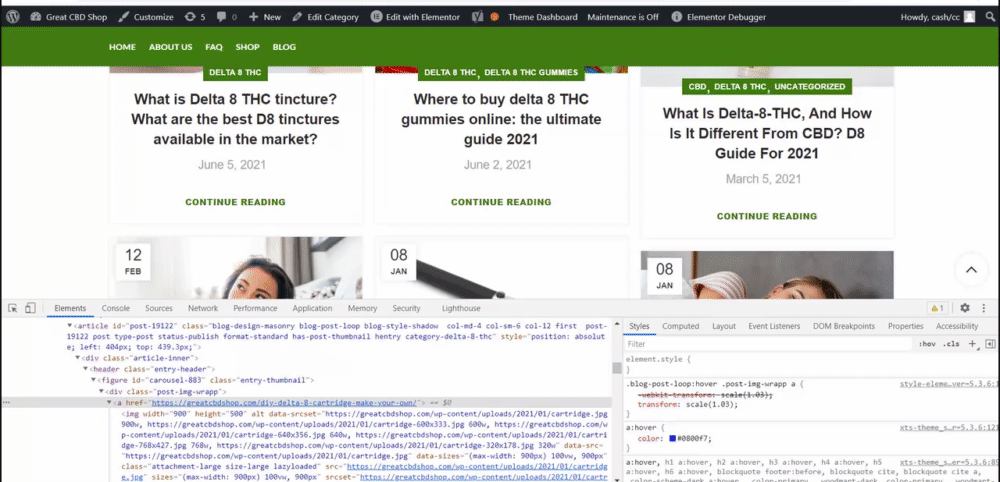This screenshot has width=1000, height=482.
Task: Open Theme Dashboard in admin bar
Action: coord(542,17)
